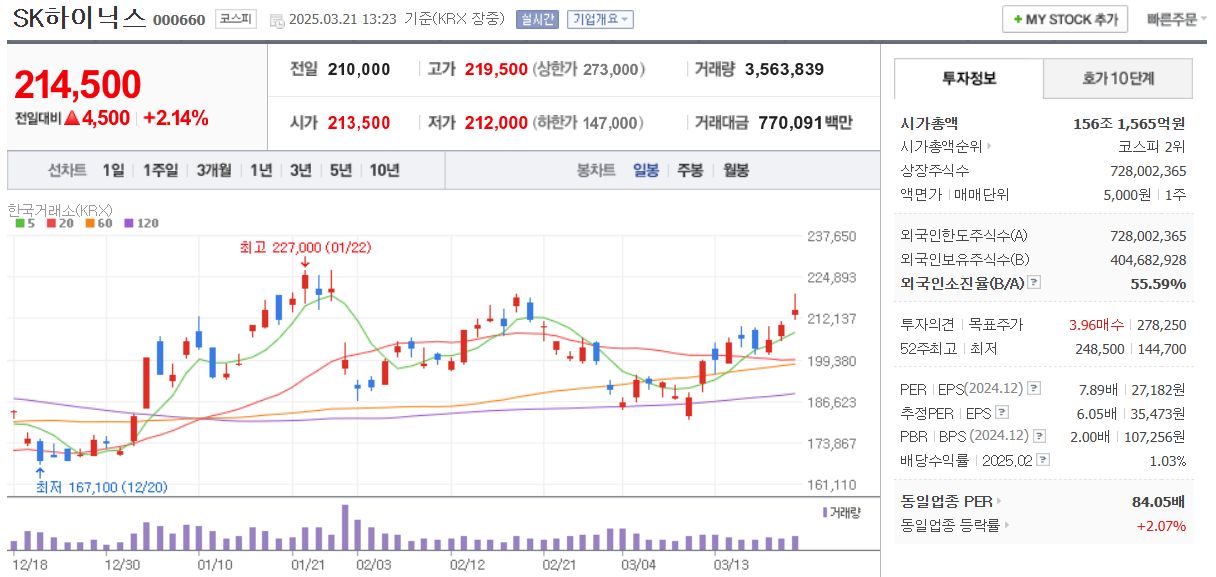This screenshot has width=1216, height=577.
Task: Click the red up-triangle next to 4,500
Action: [x=71, y=118]
